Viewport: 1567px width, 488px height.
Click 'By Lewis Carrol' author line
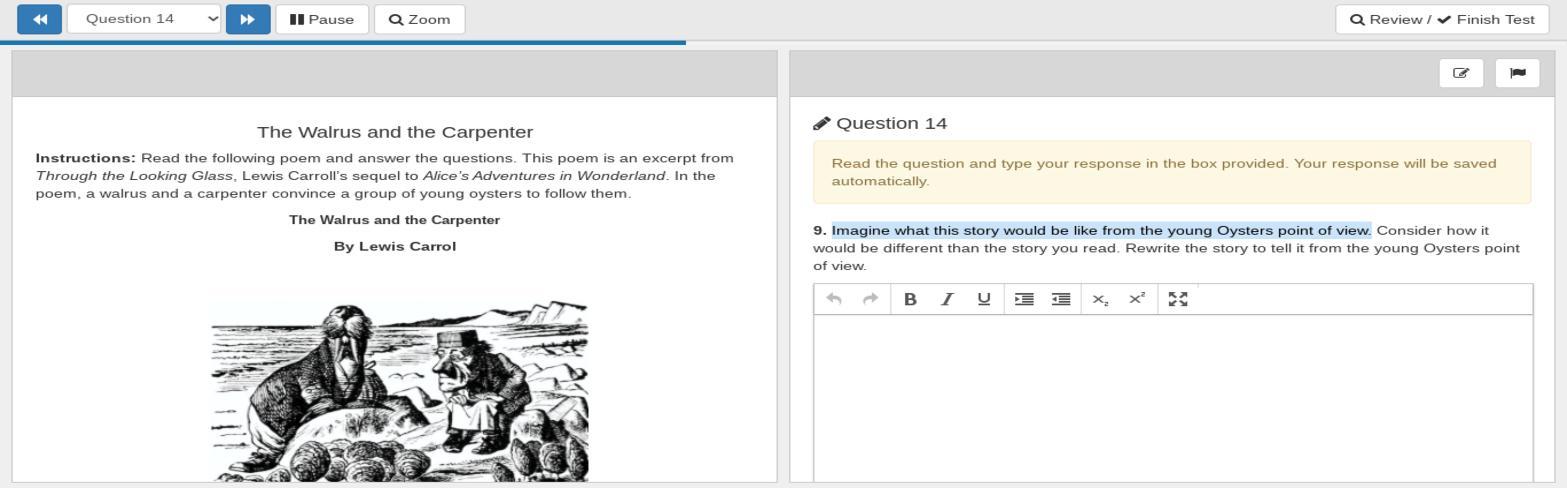click(395, 246)
